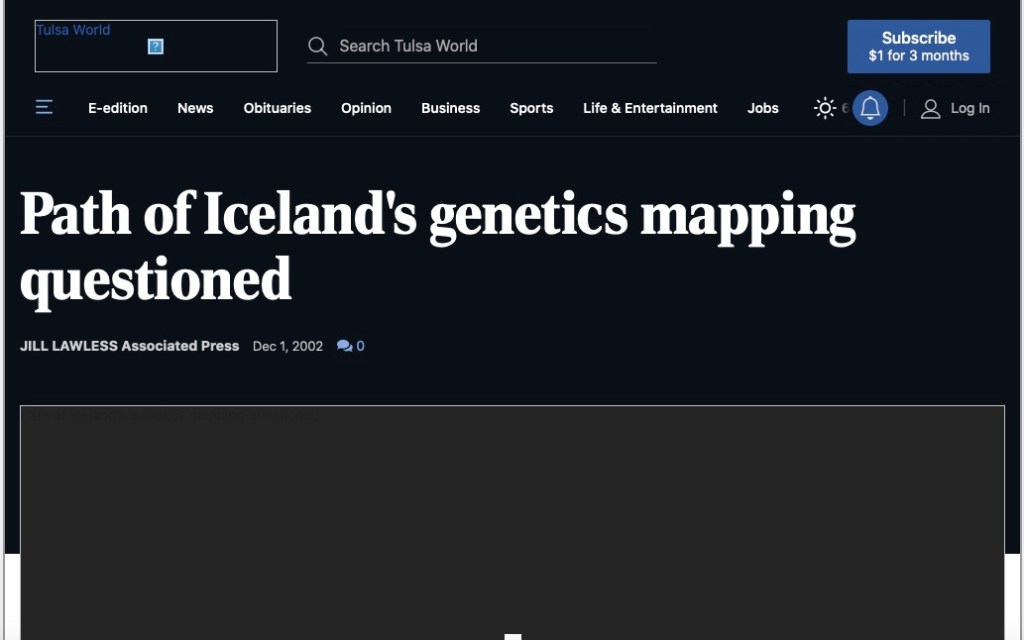
Task: Click the broken image placeholder icon
Action: [x=155, y=46]
